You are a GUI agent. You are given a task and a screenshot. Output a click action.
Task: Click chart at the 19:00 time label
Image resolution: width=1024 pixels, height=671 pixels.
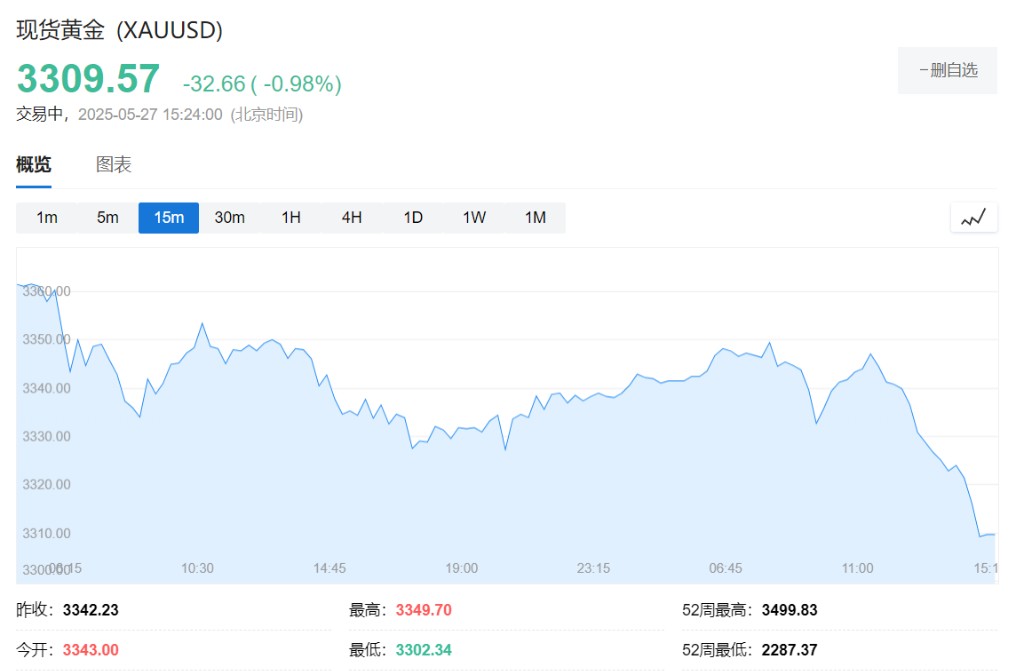(x=461, y=568)
